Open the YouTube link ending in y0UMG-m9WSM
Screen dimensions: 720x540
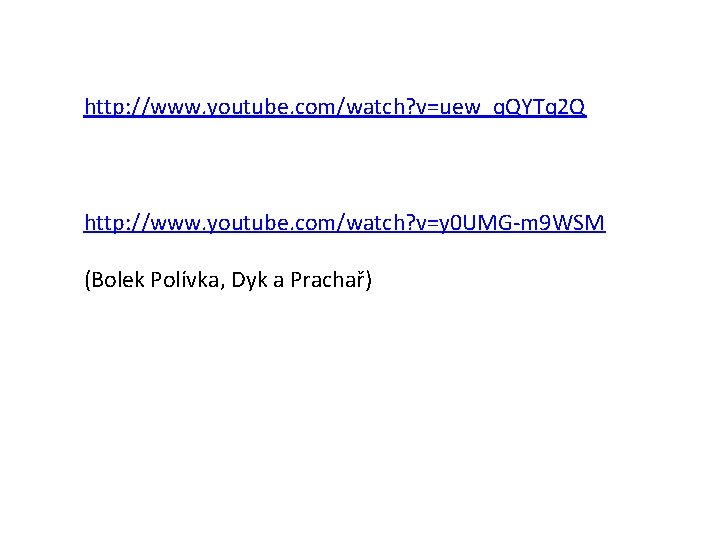point(344,223)
